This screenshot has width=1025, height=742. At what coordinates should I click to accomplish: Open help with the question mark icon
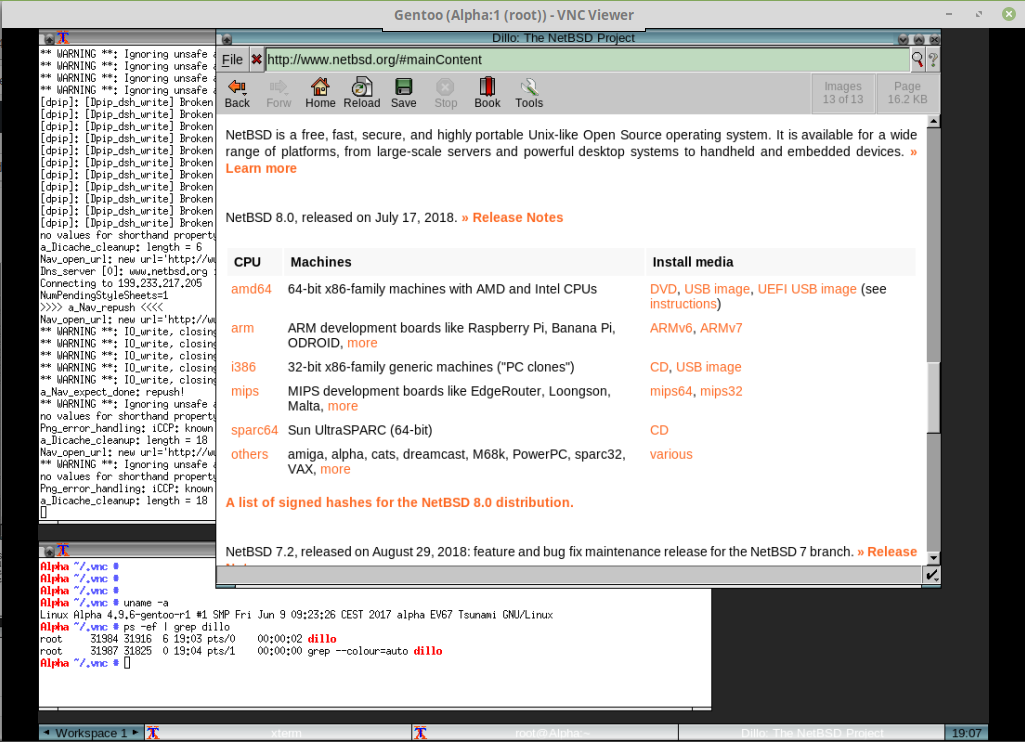coord(931,59)
